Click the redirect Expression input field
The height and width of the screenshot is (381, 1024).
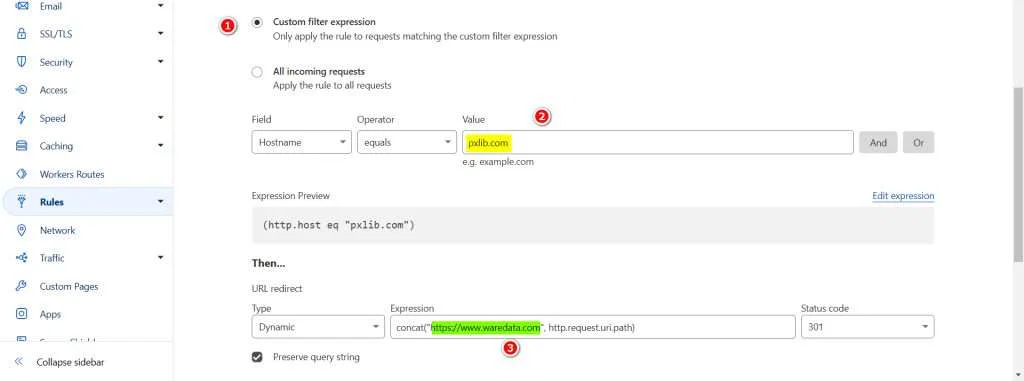tap(592, 327)
